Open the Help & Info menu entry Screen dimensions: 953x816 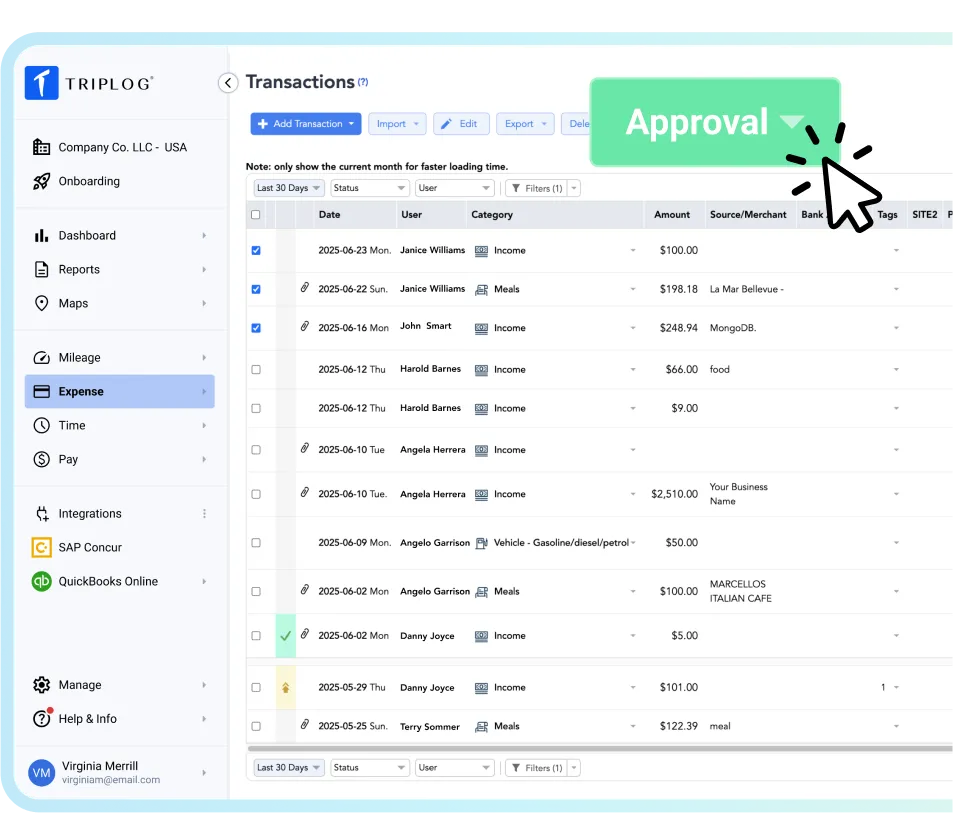pyautogui.click(x=85, y=718)
